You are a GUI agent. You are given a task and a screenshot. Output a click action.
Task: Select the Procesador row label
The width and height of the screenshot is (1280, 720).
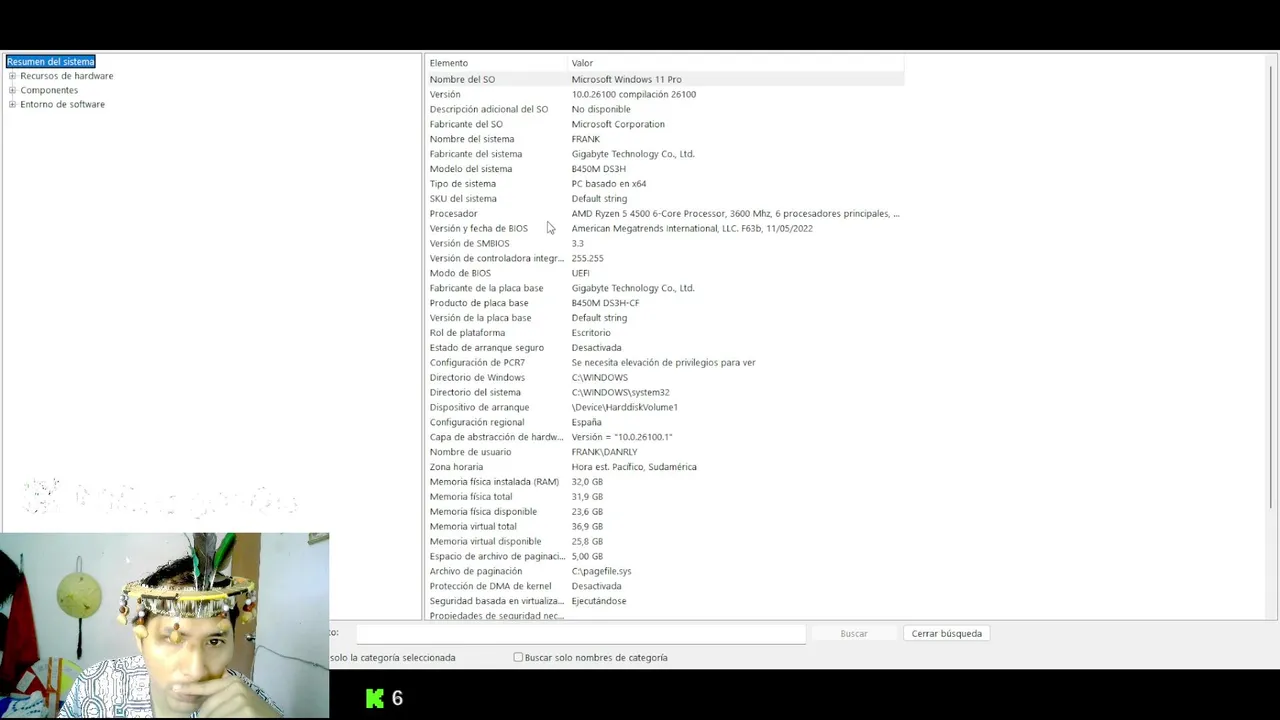(x=453, y=214)
